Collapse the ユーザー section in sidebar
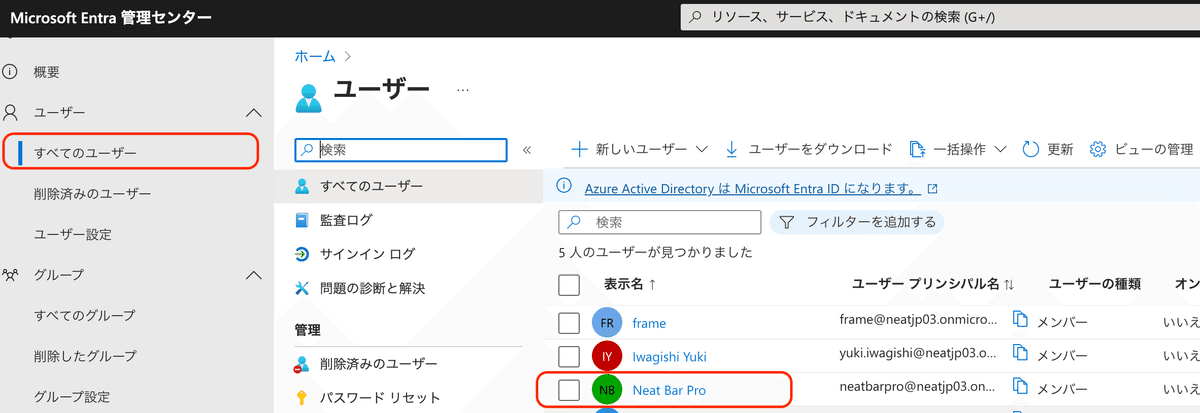The image size is (1200, 413). (254, 113)
